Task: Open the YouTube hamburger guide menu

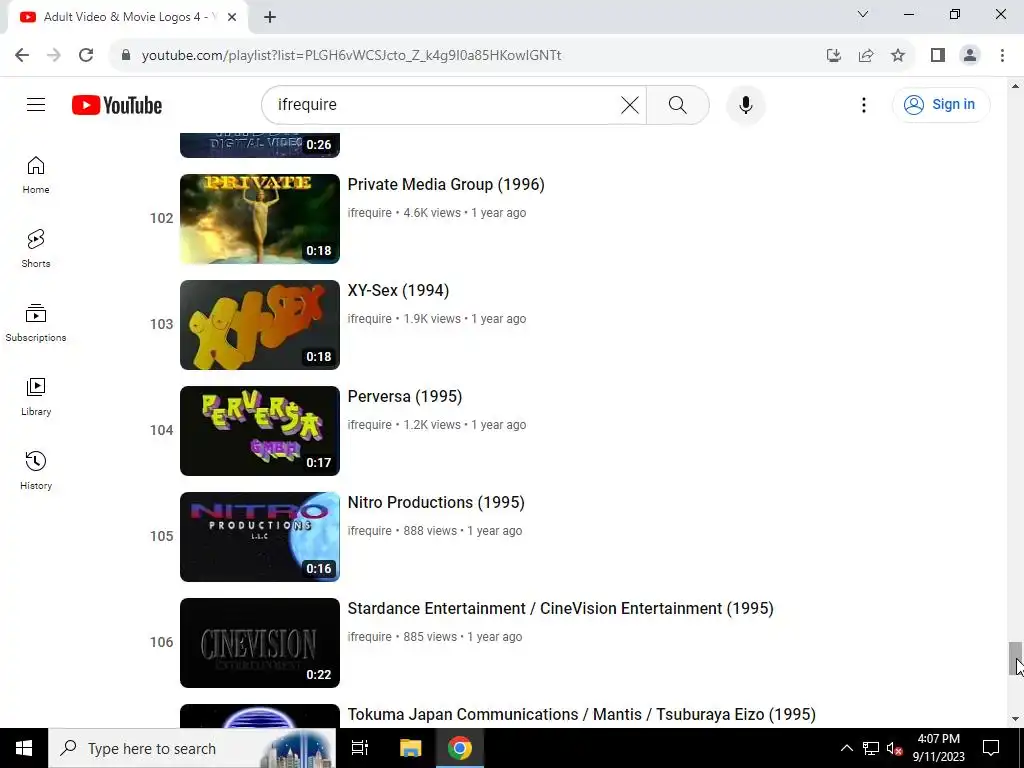Action: [36, 104]
